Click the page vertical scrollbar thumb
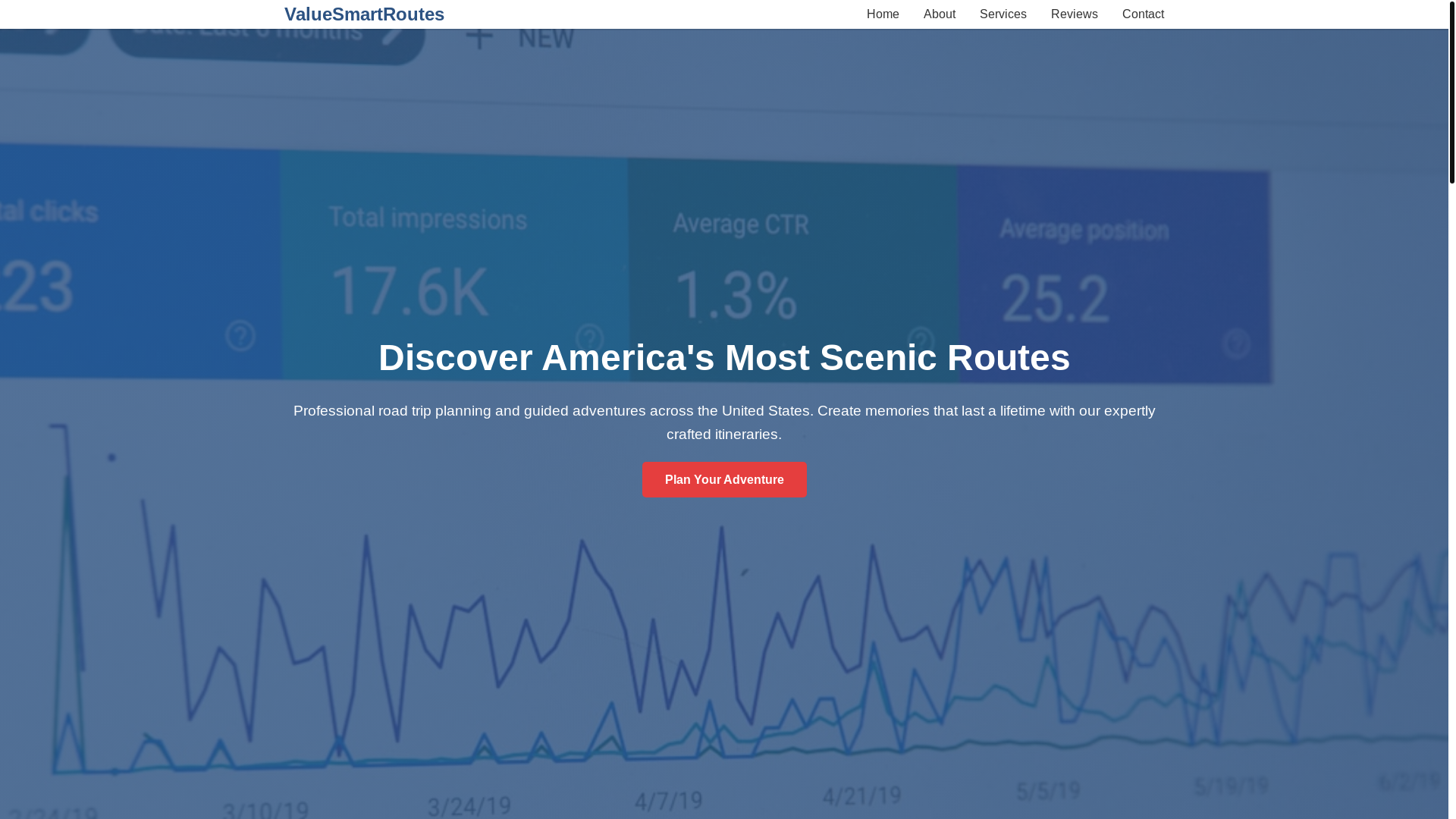This screenshot has width=1456, height=819. pos(1452,92)
